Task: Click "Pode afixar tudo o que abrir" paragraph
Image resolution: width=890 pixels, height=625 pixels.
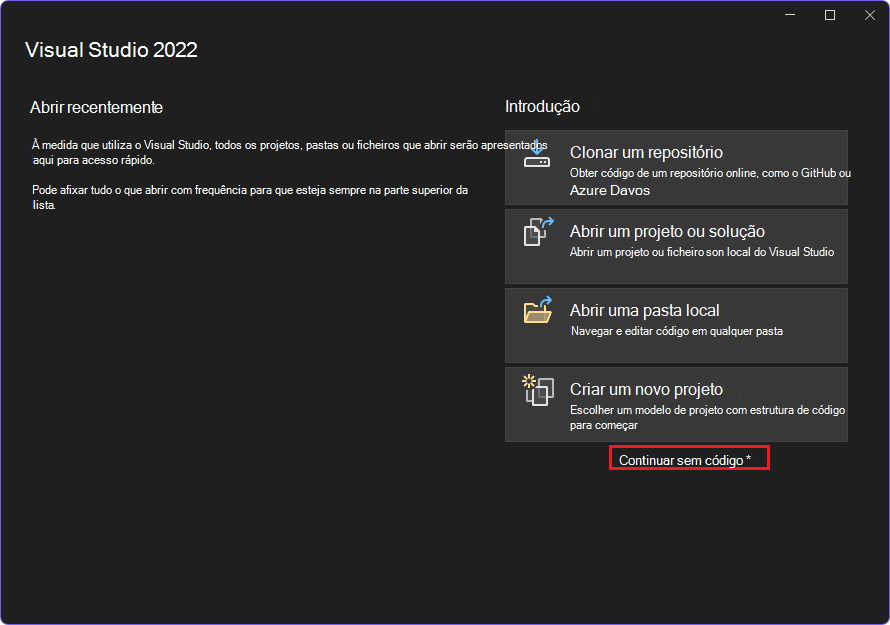Action: click(x=250, y=197)
